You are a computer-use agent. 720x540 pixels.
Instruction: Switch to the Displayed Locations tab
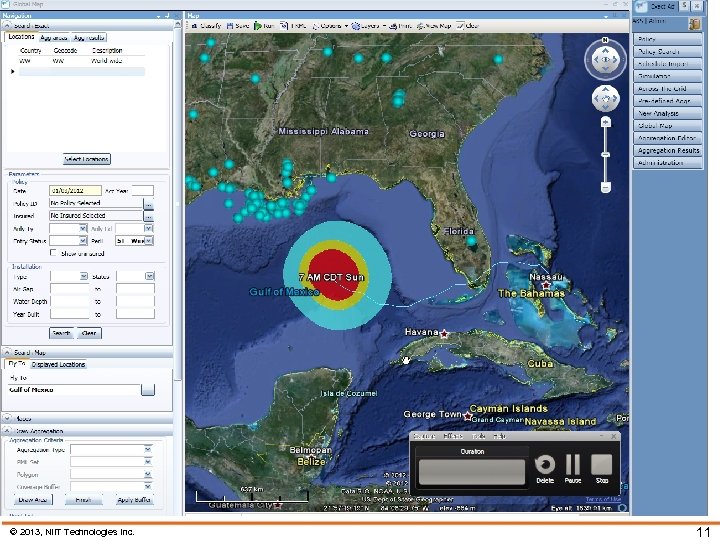(58, 365)
